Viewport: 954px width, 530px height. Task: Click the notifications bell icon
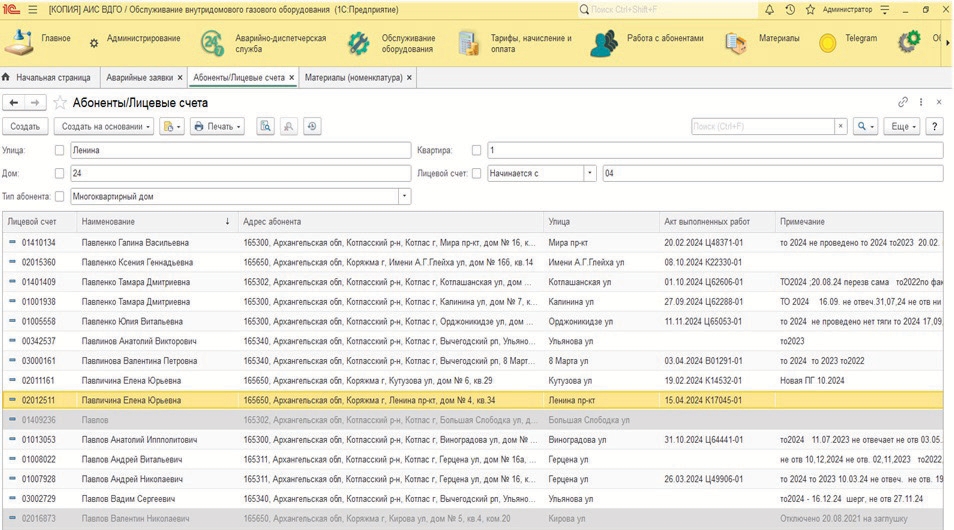[x=769, y=9]
